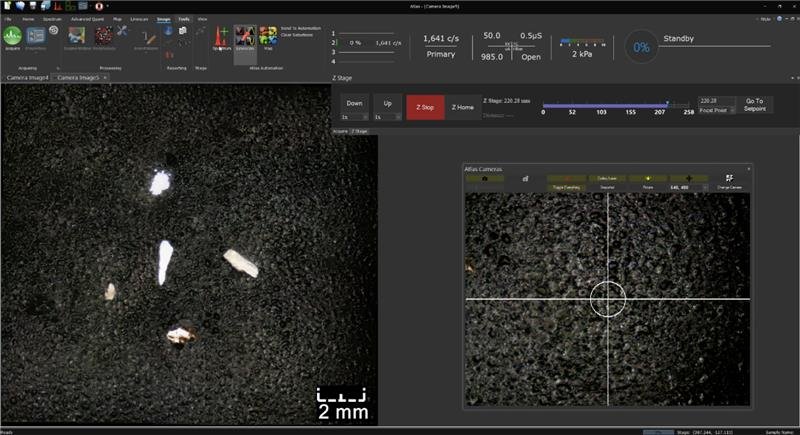Click the Z stage position slider
Viewport: 800px width, 435px height.
[618, 106]
